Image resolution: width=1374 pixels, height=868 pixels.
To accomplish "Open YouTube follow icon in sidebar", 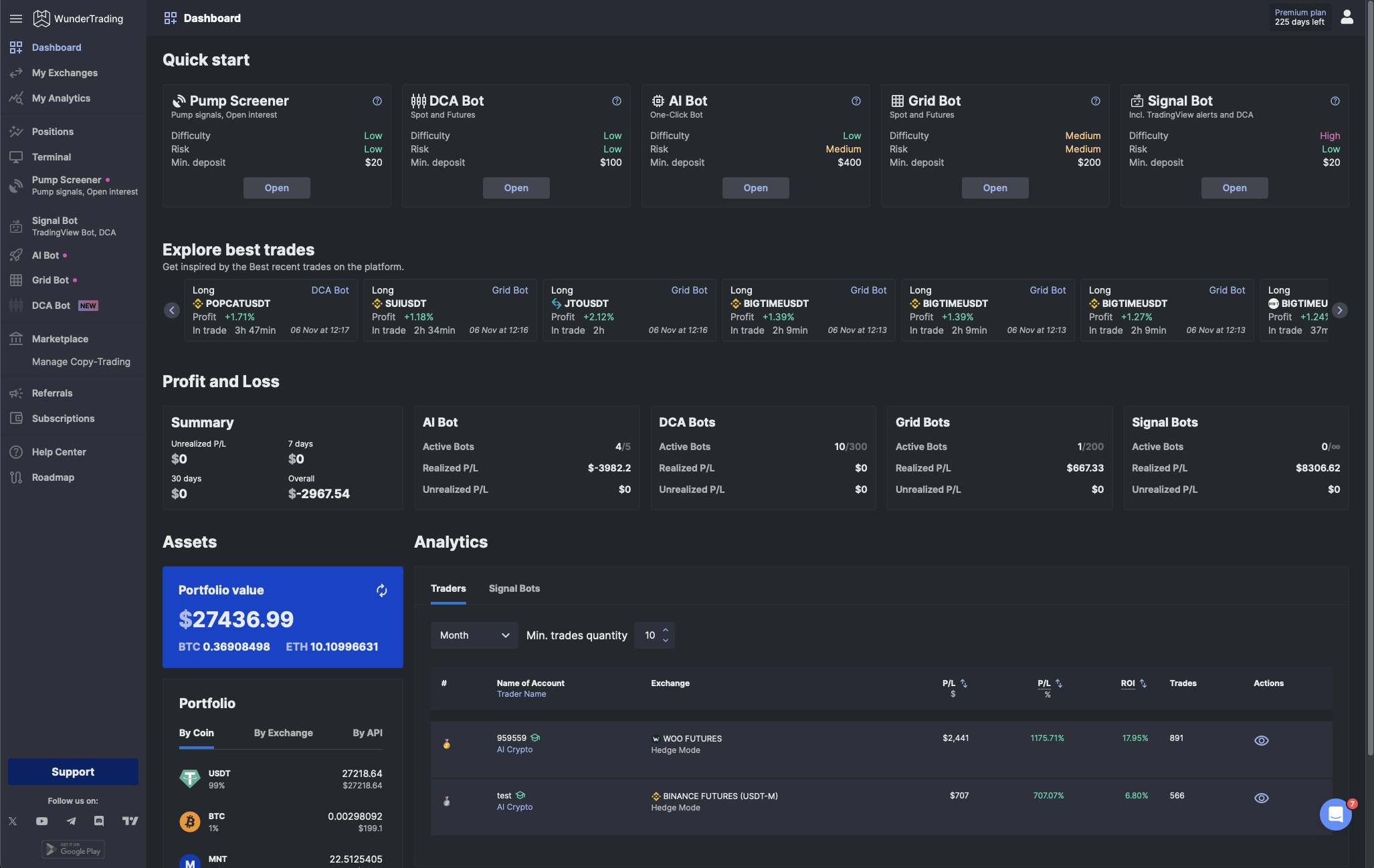I will click(x=41, y=821).
